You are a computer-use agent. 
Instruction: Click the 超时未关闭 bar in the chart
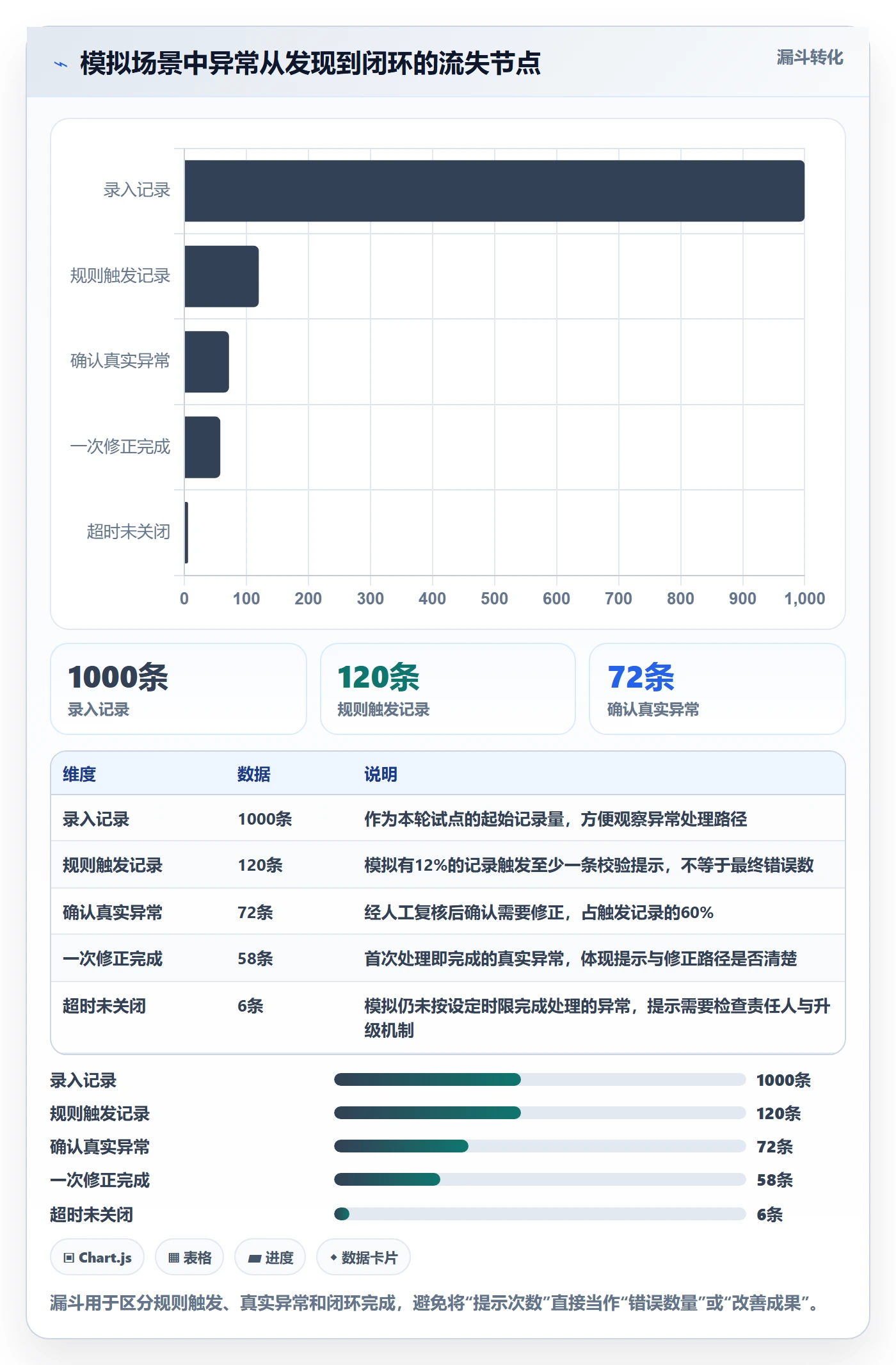186,533
